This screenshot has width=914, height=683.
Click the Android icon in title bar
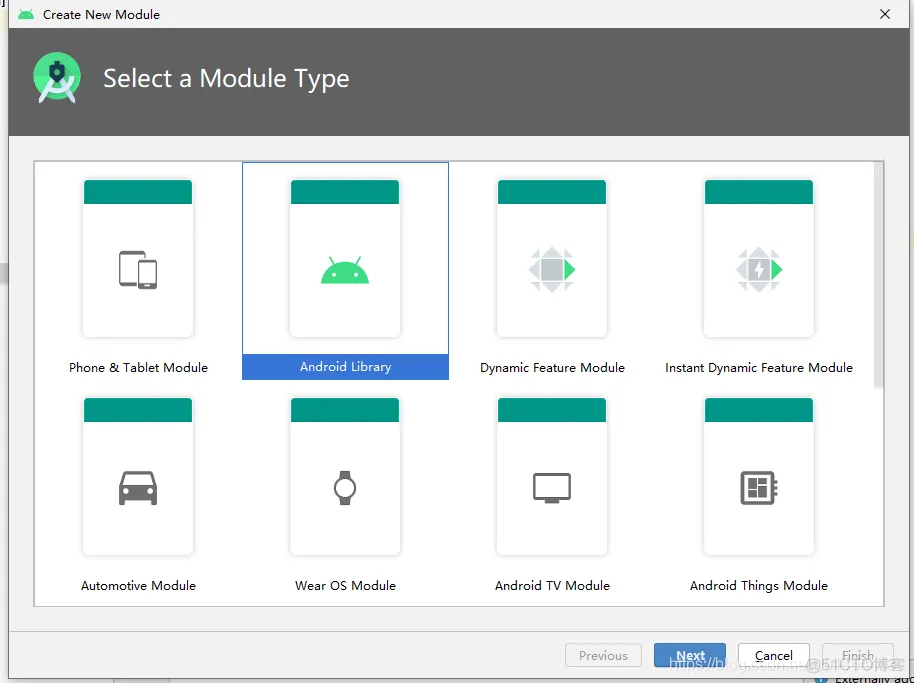[x=26, y=14]
